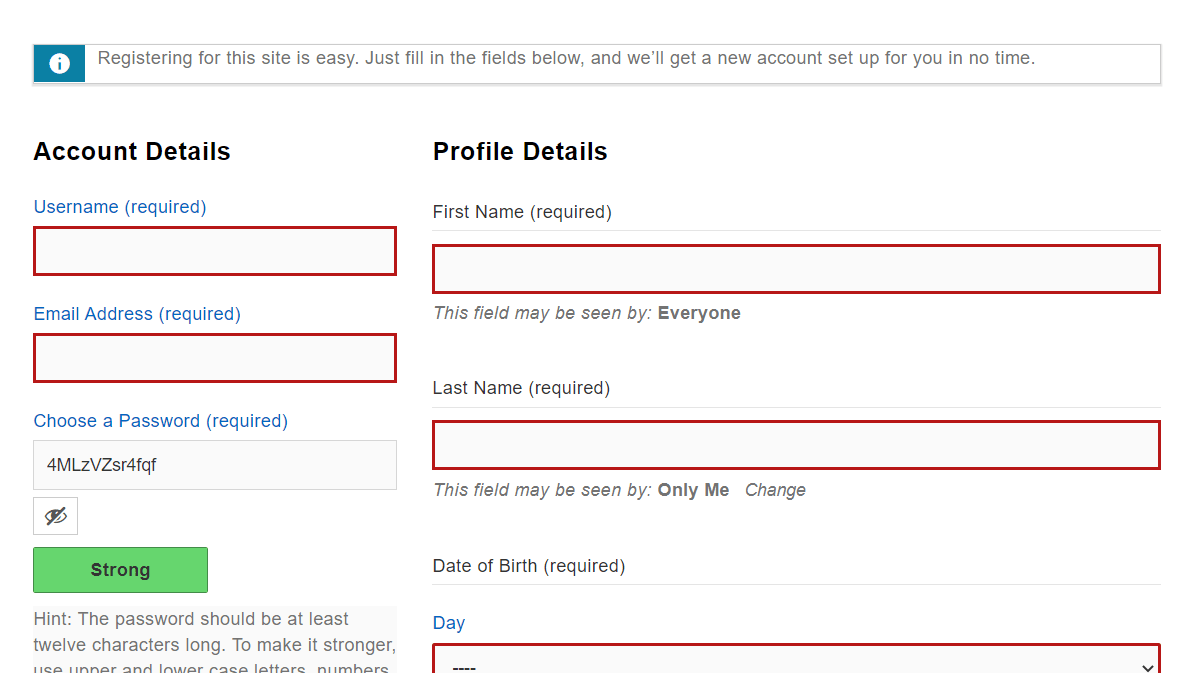Click the Email Address (required) label
The width and height of the screenshot is (1194, 673).
coord(137,314)
